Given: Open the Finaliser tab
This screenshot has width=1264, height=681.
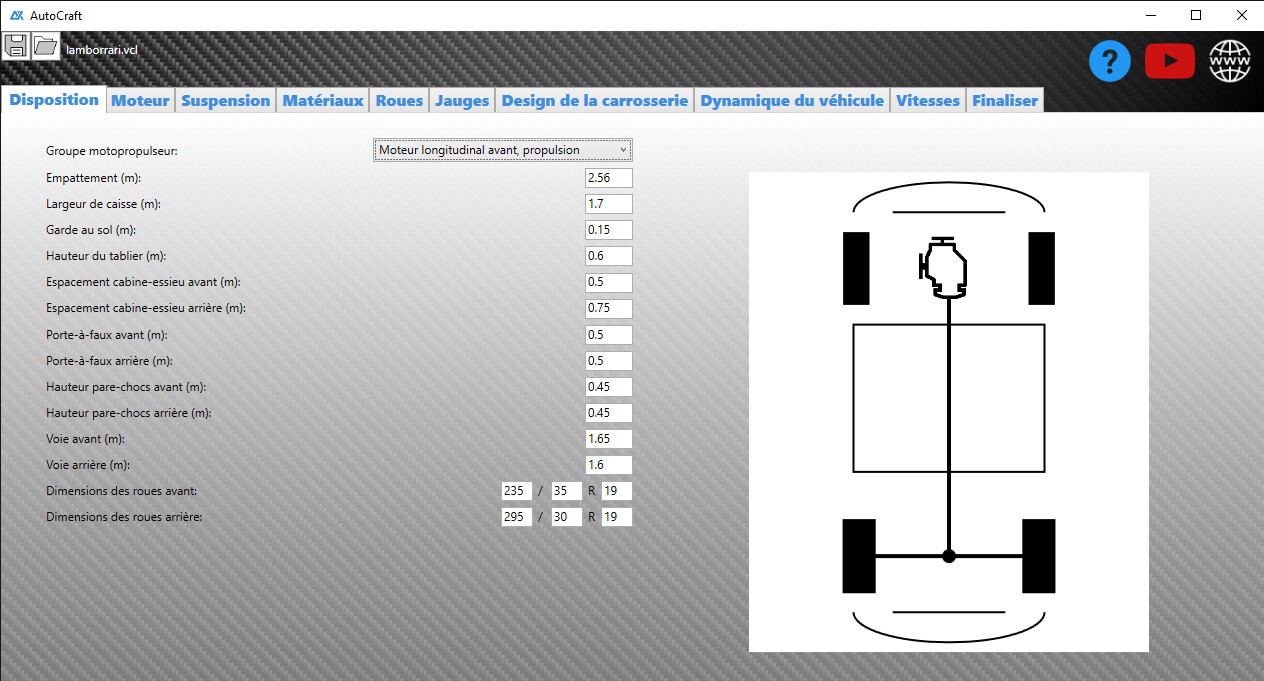Looking at the screenshot, I should pos(1004,101).
